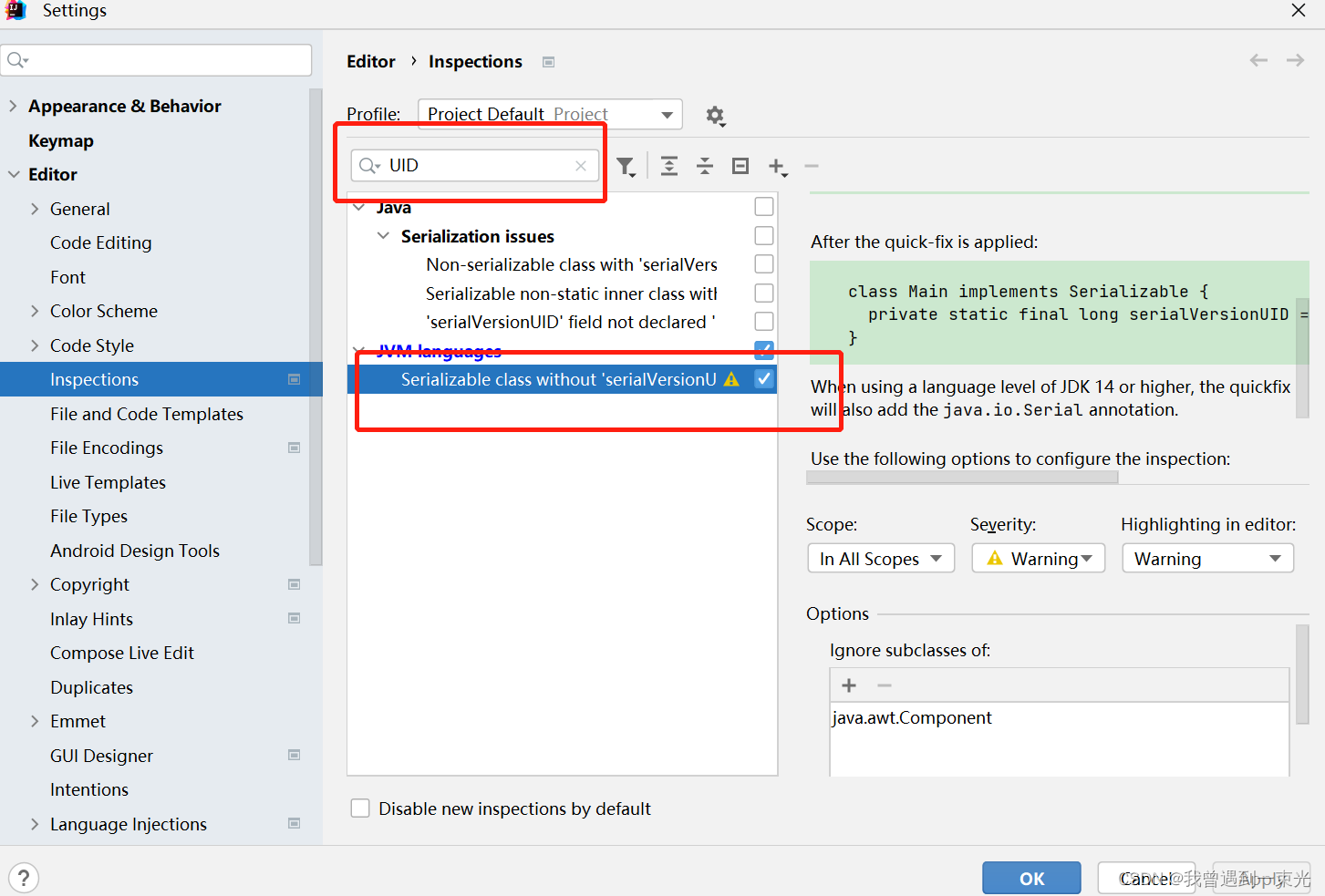Check Disable new inspections by default
1325x896 pixels.
coord(360,808)
